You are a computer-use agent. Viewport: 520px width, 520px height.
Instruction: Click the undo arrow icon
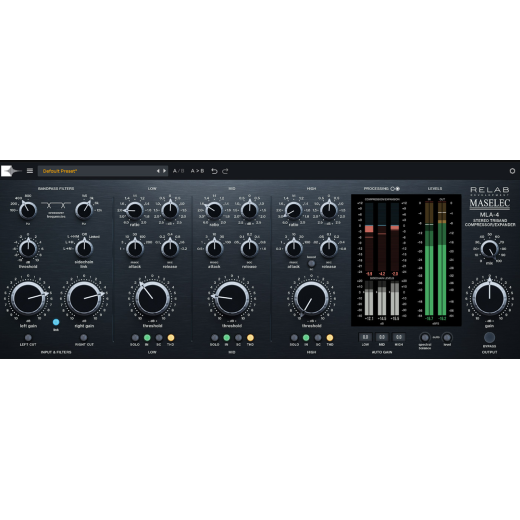pyautogui.click(x=214, y=171)
